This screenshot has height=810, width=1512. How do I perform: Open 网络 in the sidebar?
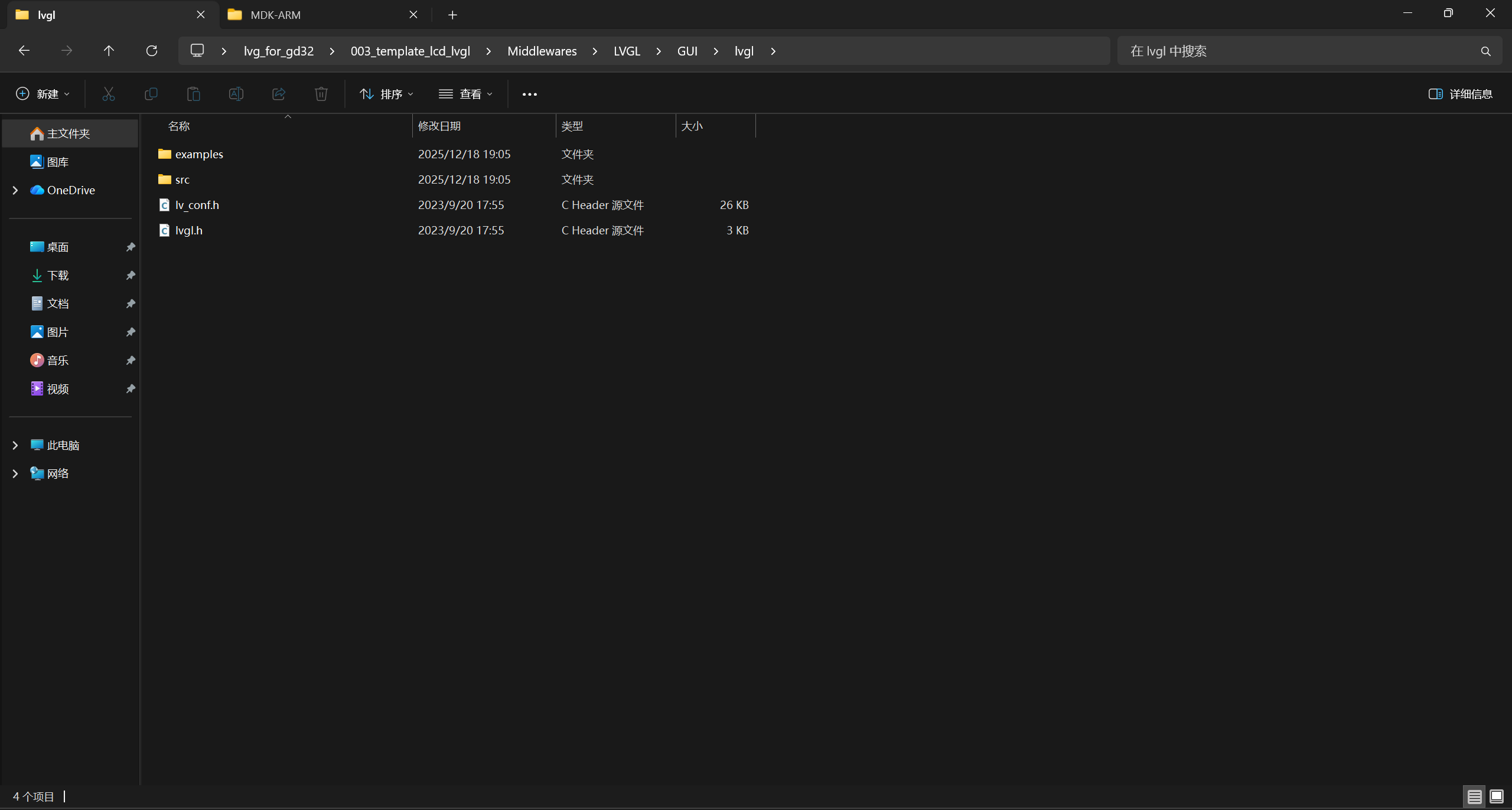pos(70,473)
